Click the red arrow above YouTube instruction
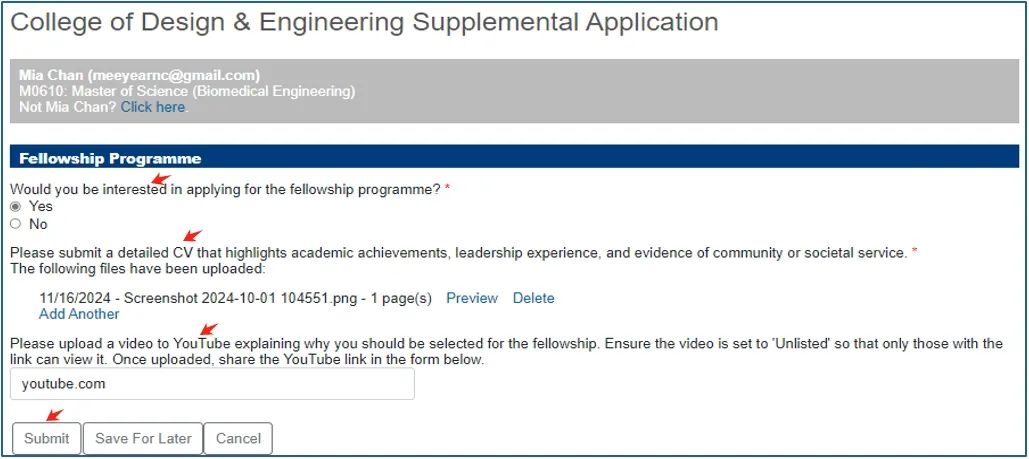The height and width of the screenshot is (459, 1029). (x=209, y=329)
